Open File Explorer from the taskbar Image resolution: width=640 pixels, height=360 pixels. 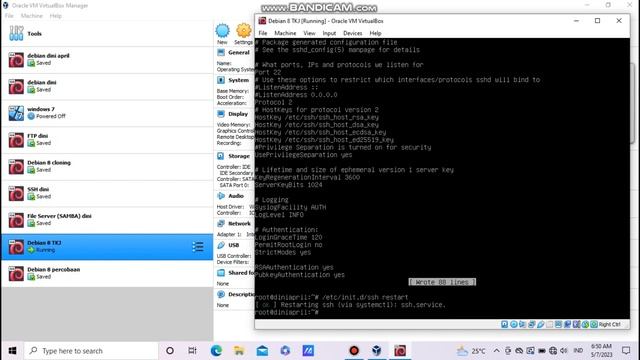pos(239,351)
